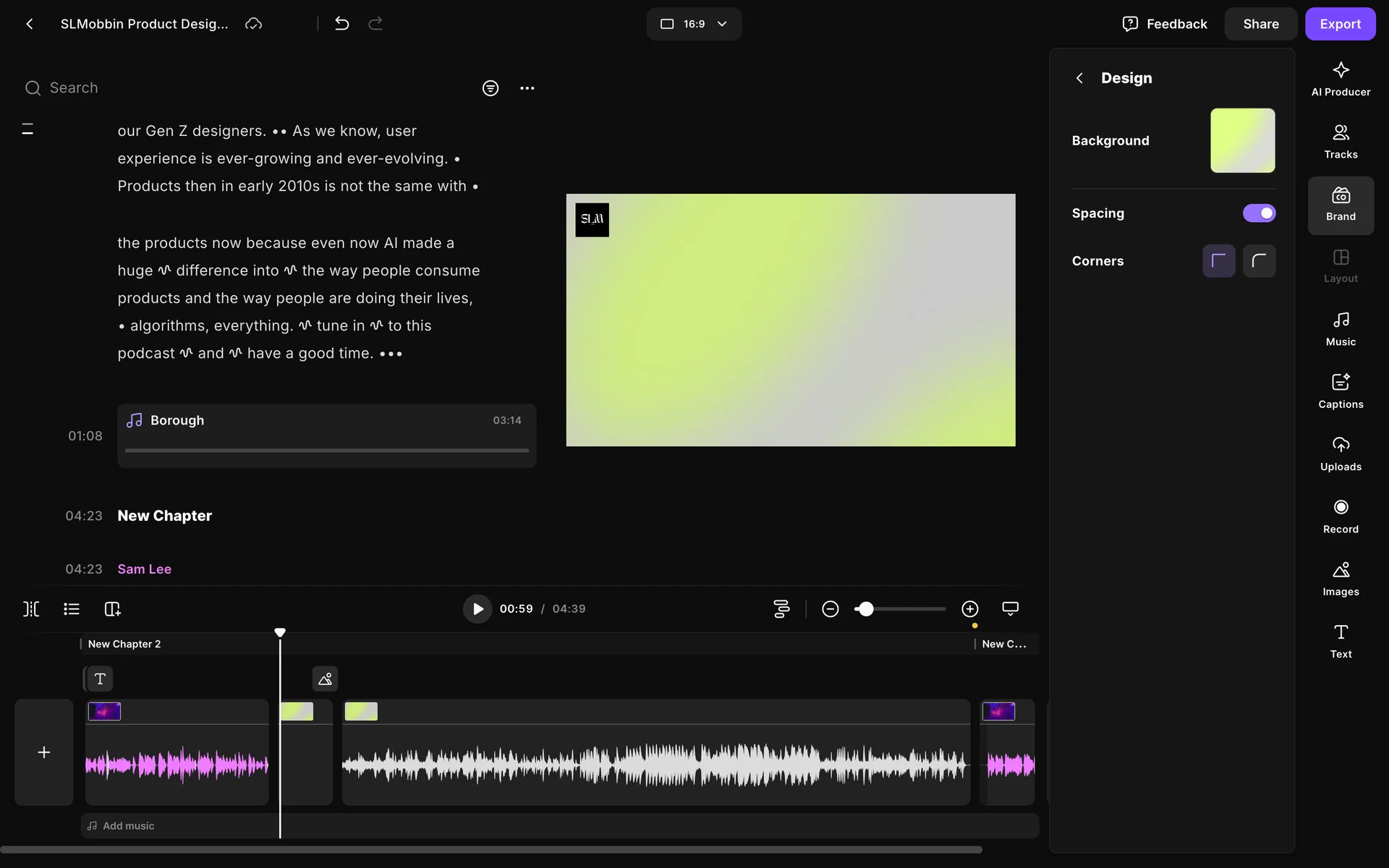The height and width of the screenshot is (868, 1389).
Task: Go back from the Design panel
Action: pos(1079,78)
